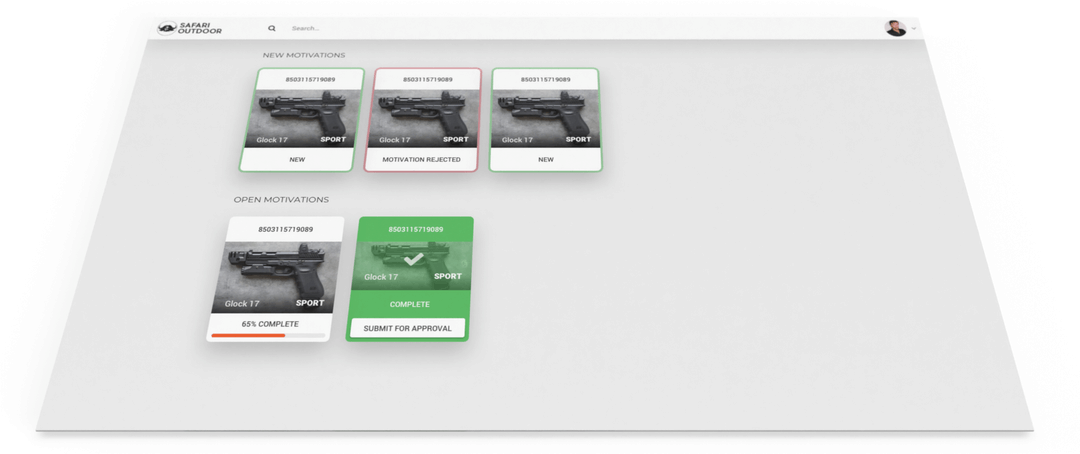
Task: Click SPORT tag on the rejected card
Action: pos(455,139)
